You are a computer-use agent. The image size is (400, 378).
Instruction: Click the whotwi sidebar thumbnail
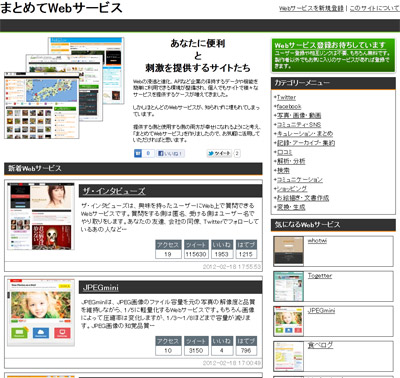coord(289,251)
